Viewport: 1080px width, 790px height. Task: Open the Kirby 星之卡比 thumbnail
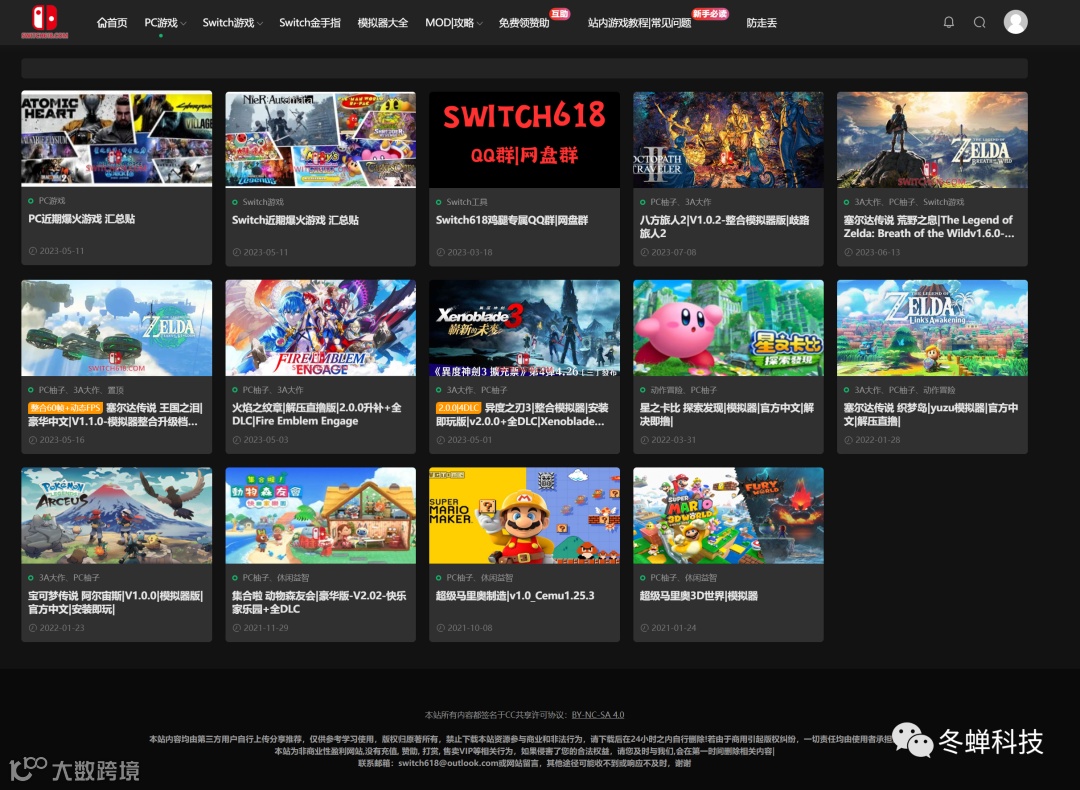(728, 328)
